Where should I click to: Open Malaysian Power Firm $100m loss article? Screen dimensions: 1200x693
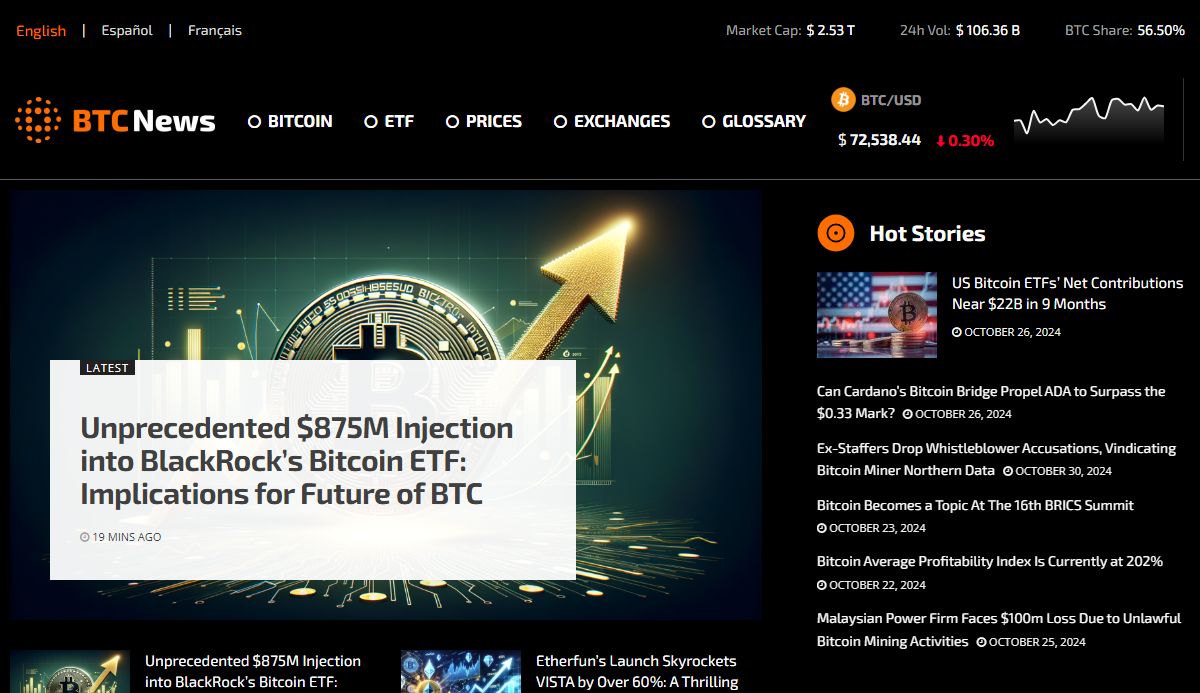point(998,619)
